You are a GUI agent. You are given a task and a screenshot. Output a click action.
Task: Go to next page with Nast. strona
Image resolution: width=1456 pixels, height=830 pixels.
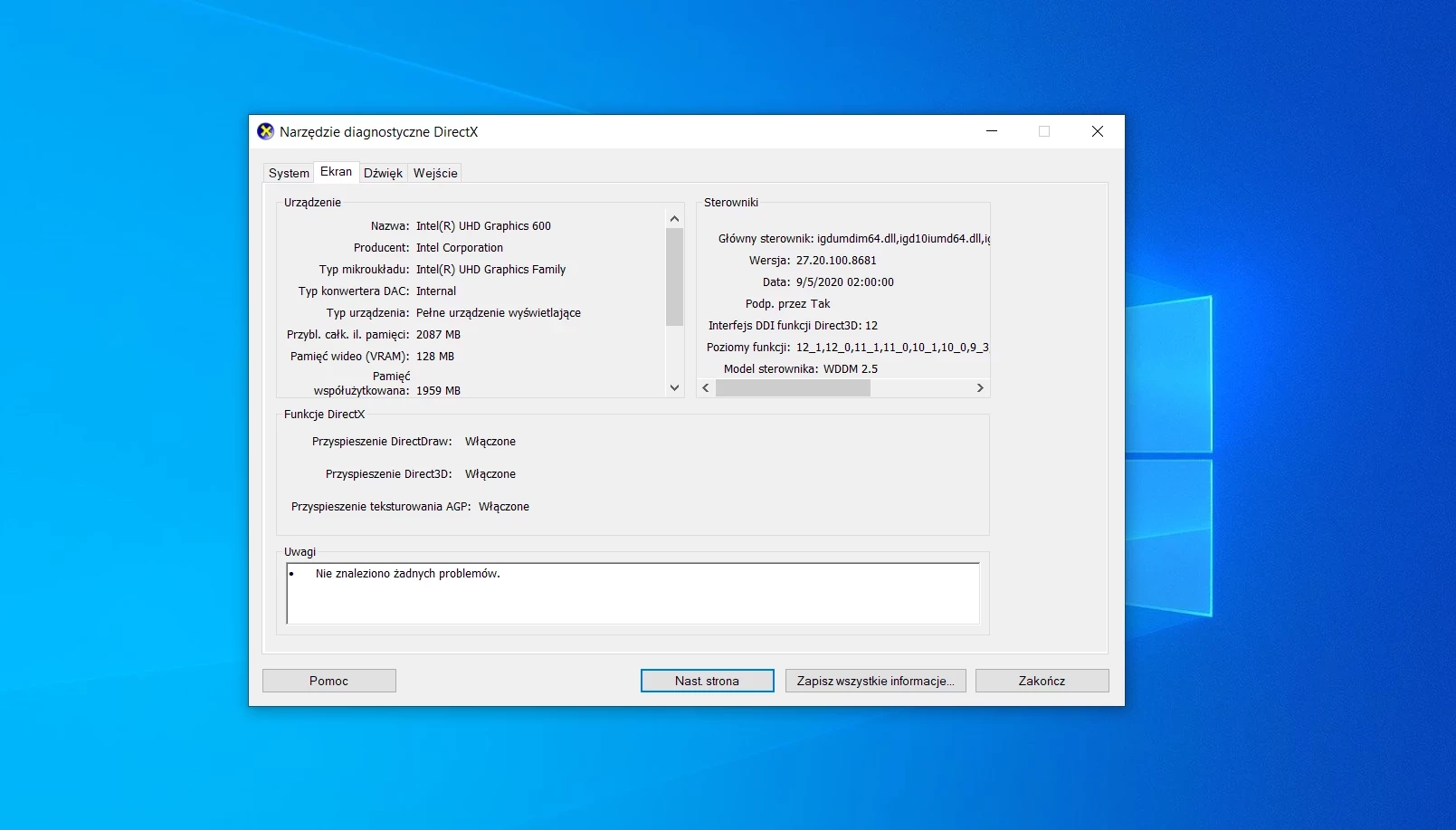(707, 681)
